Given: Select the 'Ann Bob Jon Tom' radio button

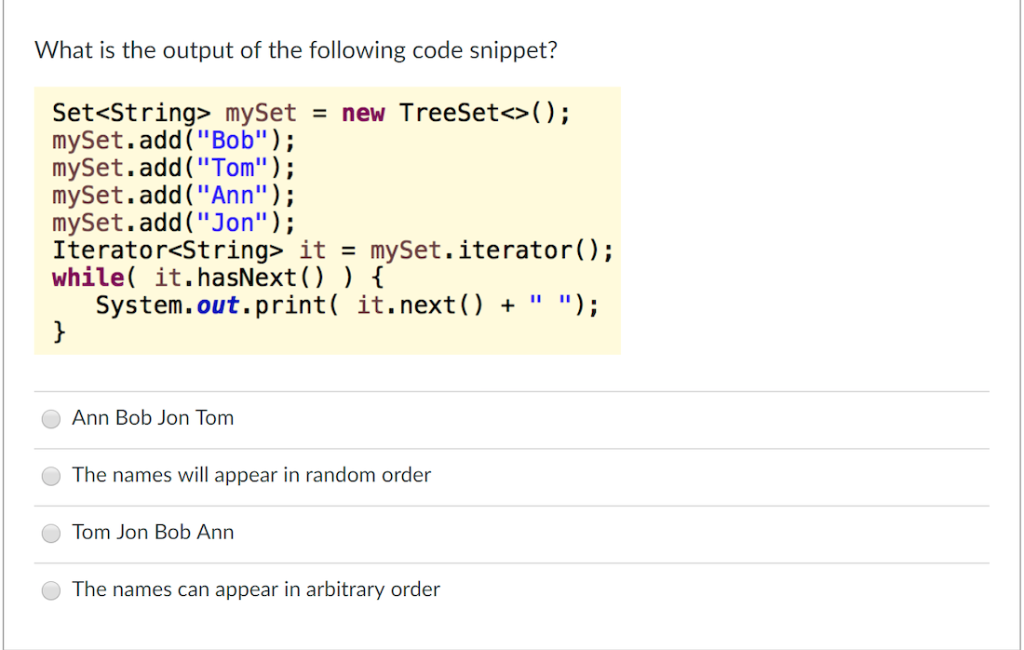Looking at the screenshot, I should [51, 419].
